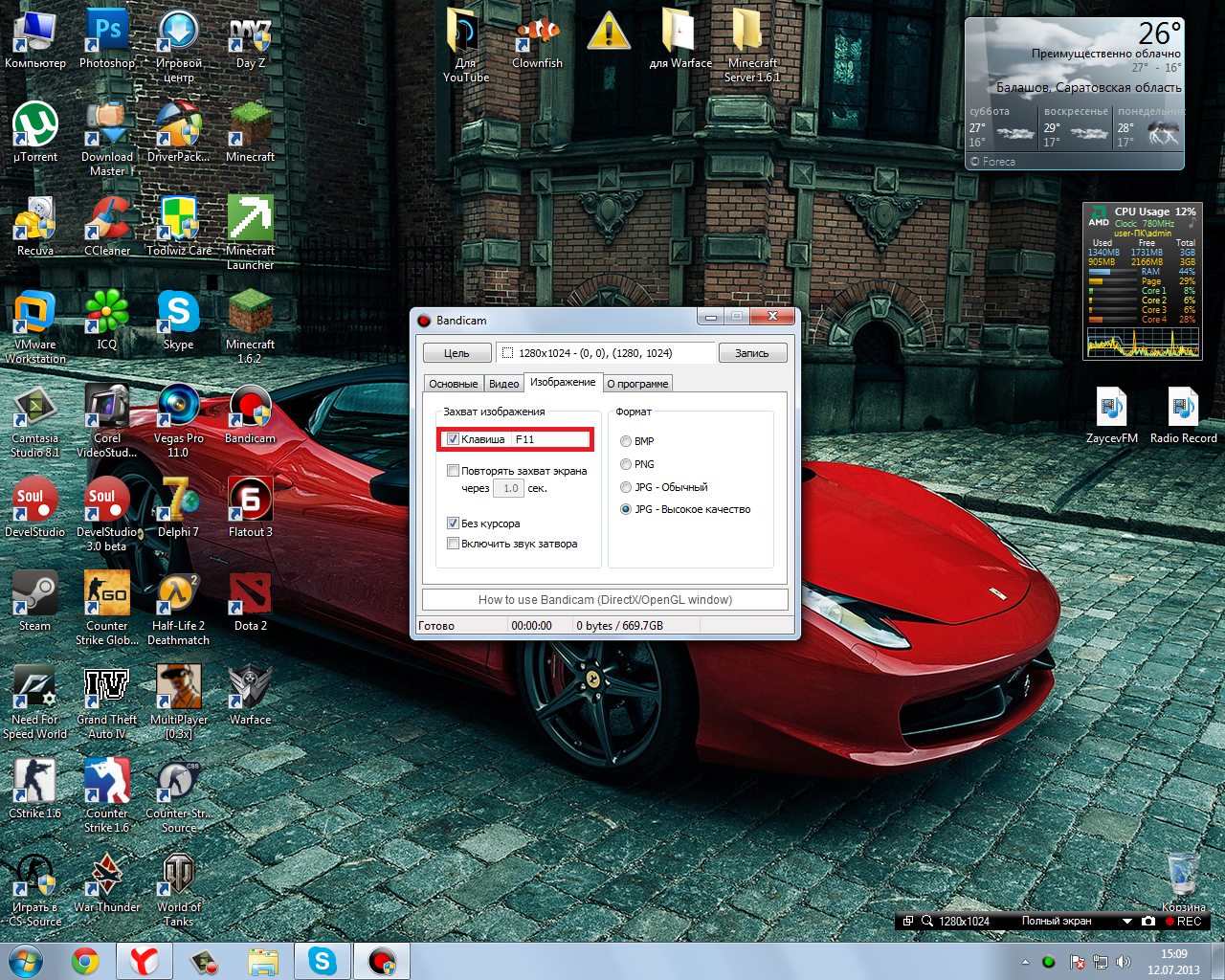Click the Цель button in Bandicam
The width and height of the screenshot is (1225, 980).
[457, 353]
